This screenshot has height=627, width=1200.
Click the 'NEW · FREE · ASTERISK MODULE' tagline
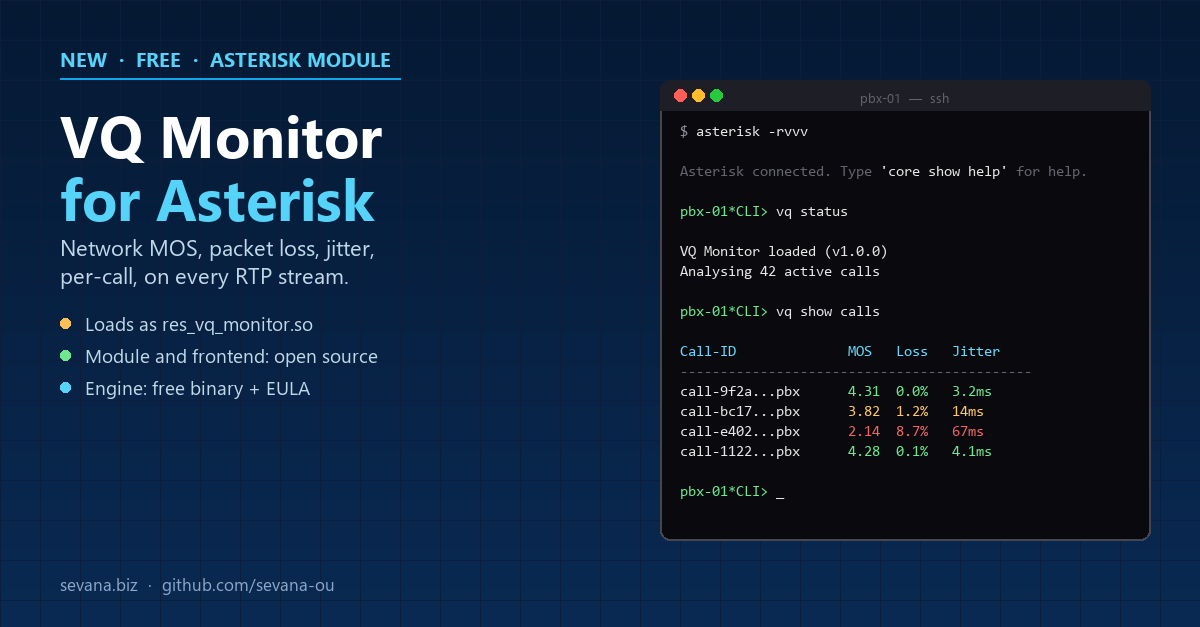pos(226,60)
